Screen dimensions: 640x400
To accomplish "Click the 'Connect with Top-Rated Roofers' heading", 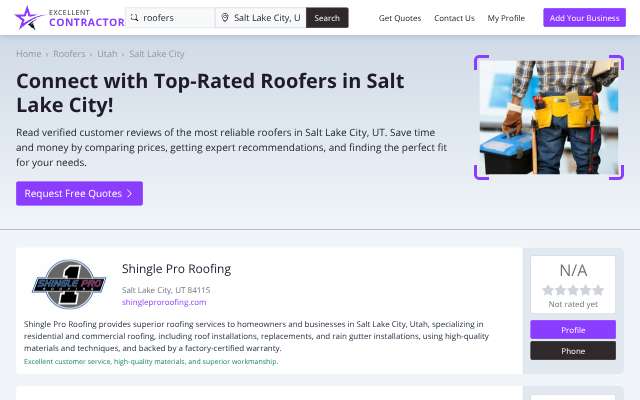I will (x=210, y=93).
